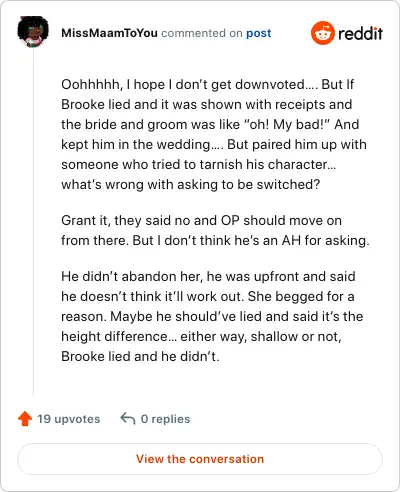Click the "commented on" label
This screenshot has height=492, width=400.
pyautogui.click(x=202, y=33)
